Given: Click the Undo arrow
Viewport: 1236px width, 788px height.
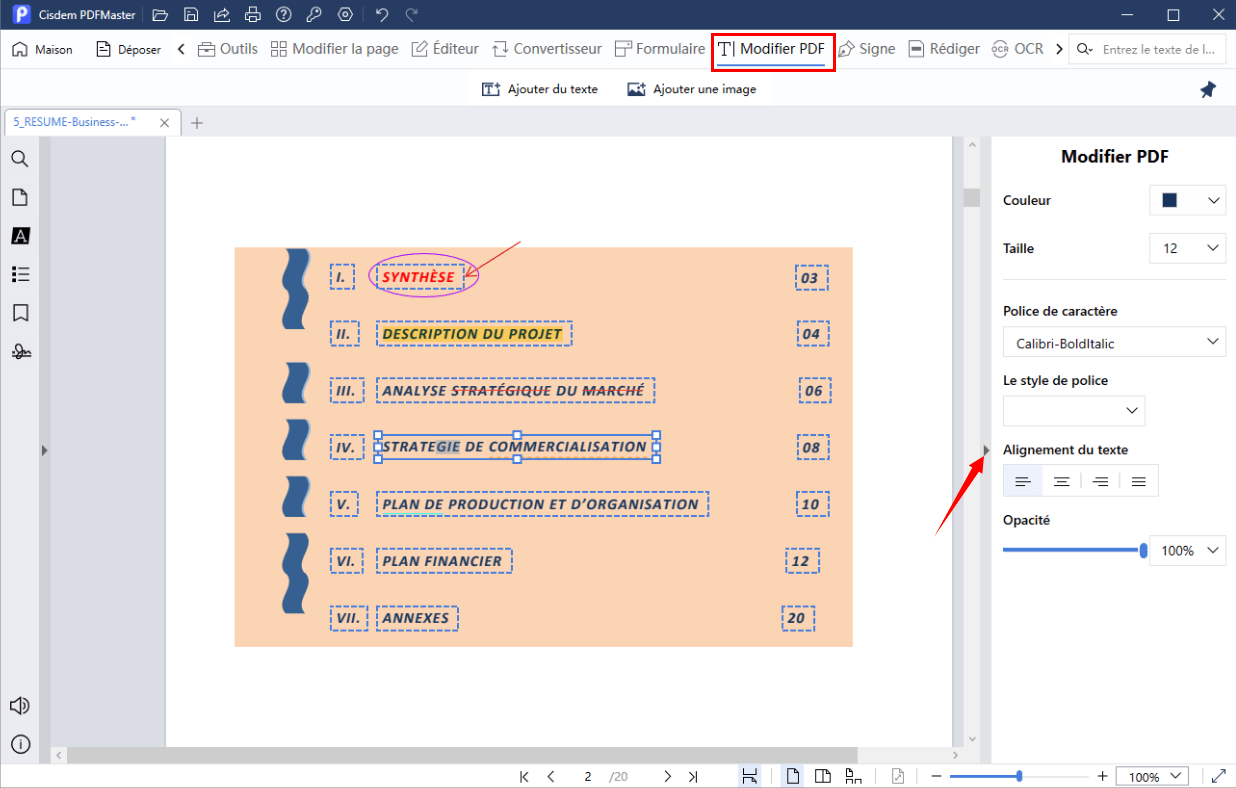Looking at the screenshot, I should (x=381, y=15).
